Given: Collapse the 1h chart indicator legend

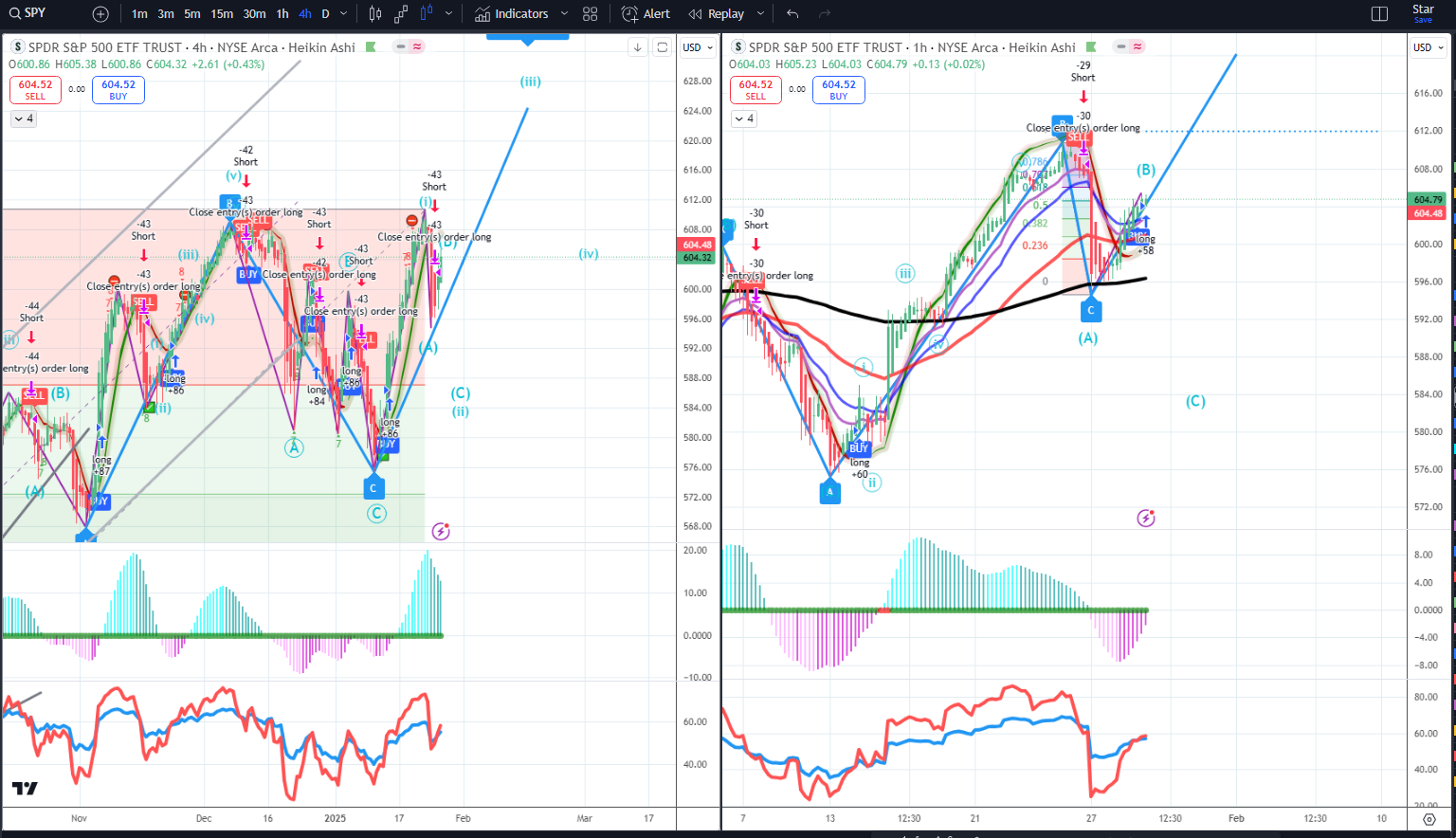Looking at the screenshot, I should (x=744, y=118).
